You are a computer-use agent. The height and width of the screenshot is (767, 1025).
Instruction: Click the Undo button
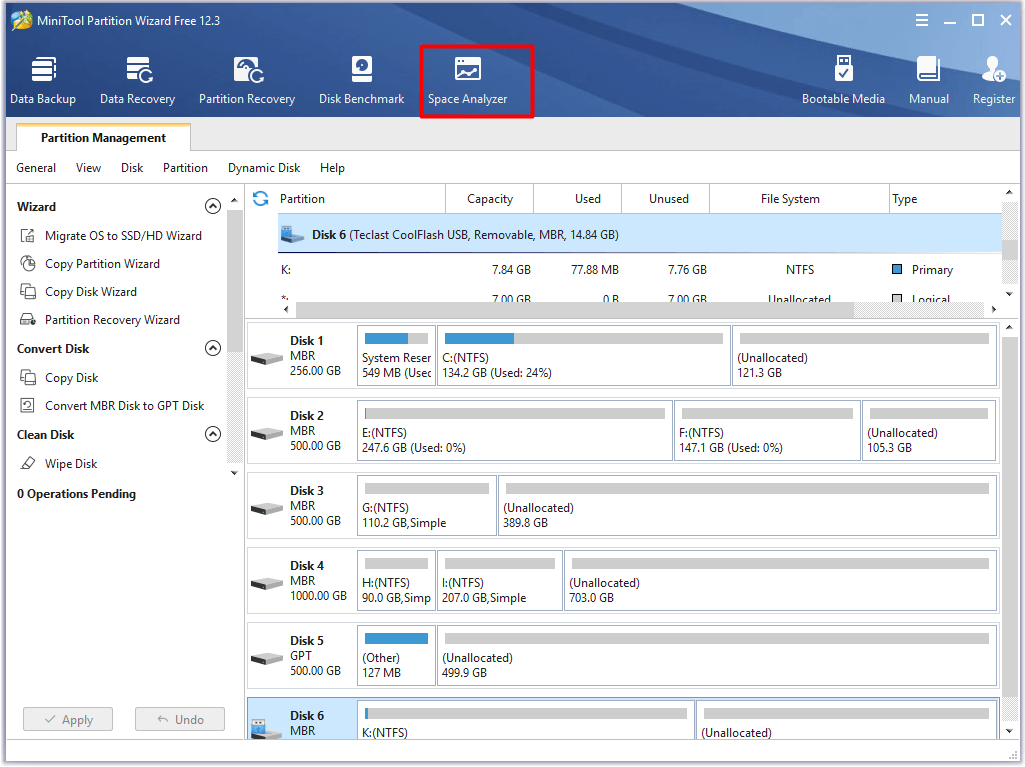click(x=180, y=719)
